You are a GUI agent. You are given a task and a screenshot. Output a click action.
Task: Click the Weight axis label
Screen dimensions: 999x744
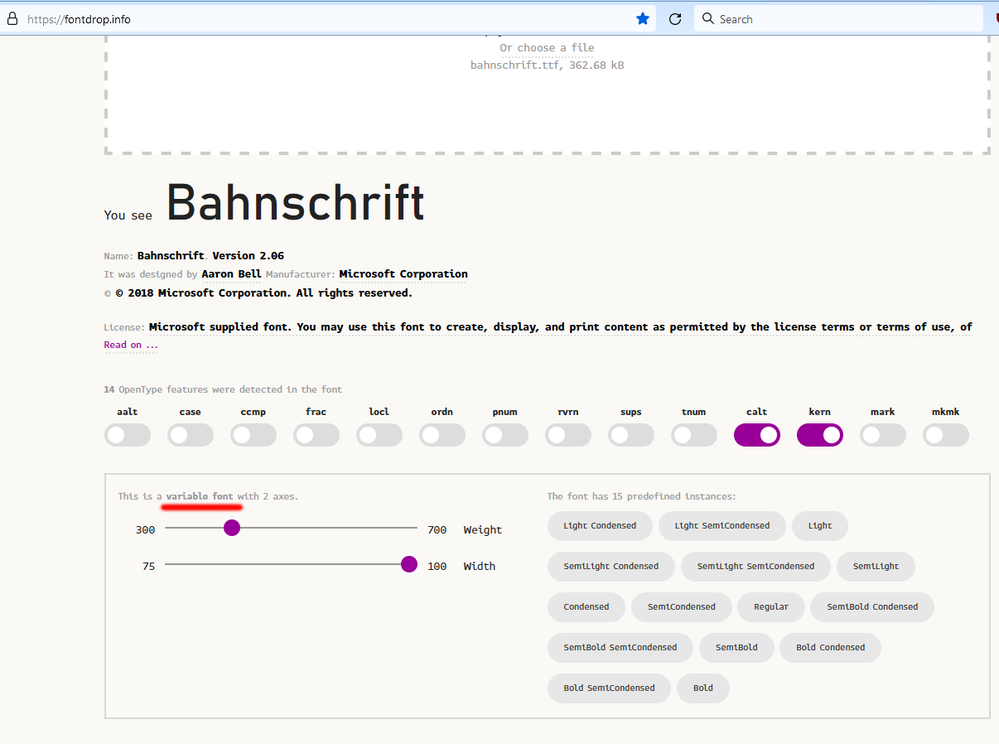click(x=482, y=530)
